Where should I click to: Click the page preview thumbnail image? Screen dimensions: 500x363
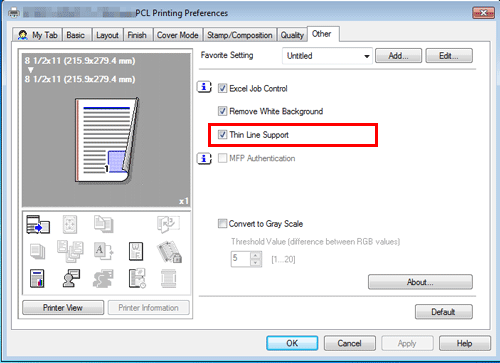[x=107, y=140]
